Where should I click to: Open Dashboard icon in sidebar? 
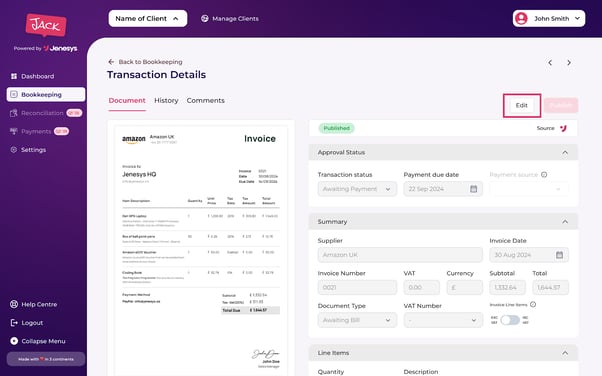(14, 76)
